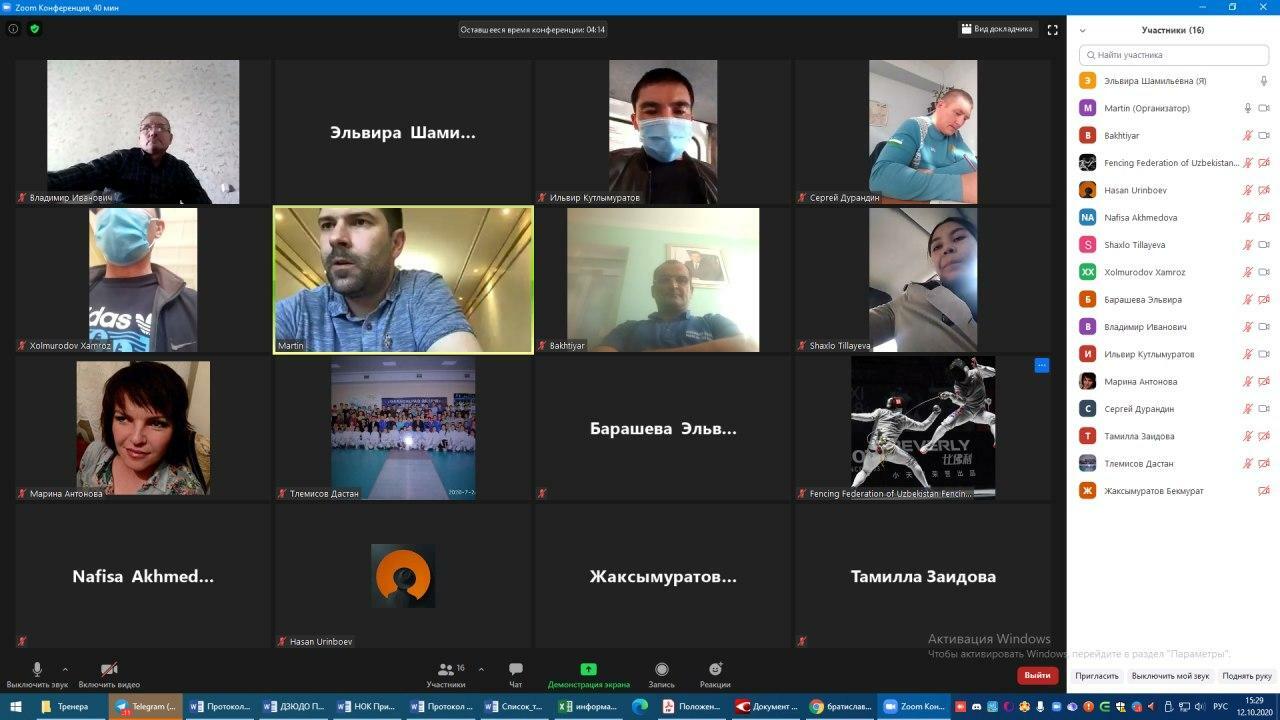Image resolution: width=1280 pixels, height=720 pixels.
Task: Switch layout with Вид докладчика
Action: (x=997, y=29)
